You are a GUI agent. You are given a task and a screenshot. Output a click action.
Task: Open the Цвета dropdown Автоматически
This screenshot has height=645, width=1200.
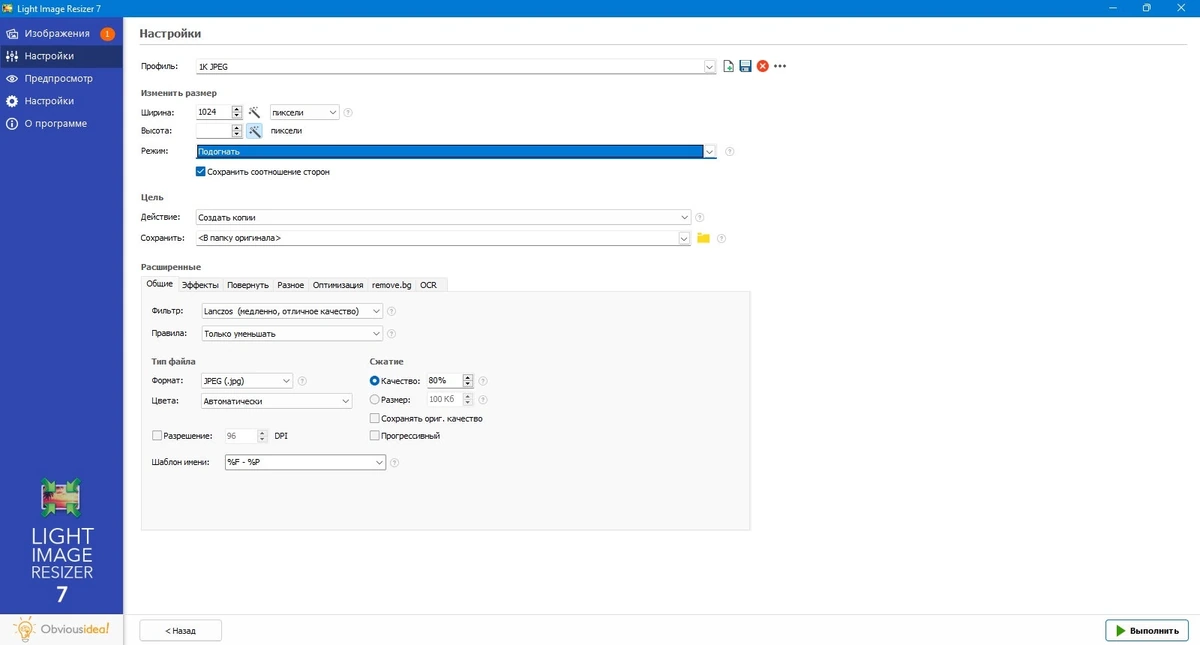coord(276,401)
